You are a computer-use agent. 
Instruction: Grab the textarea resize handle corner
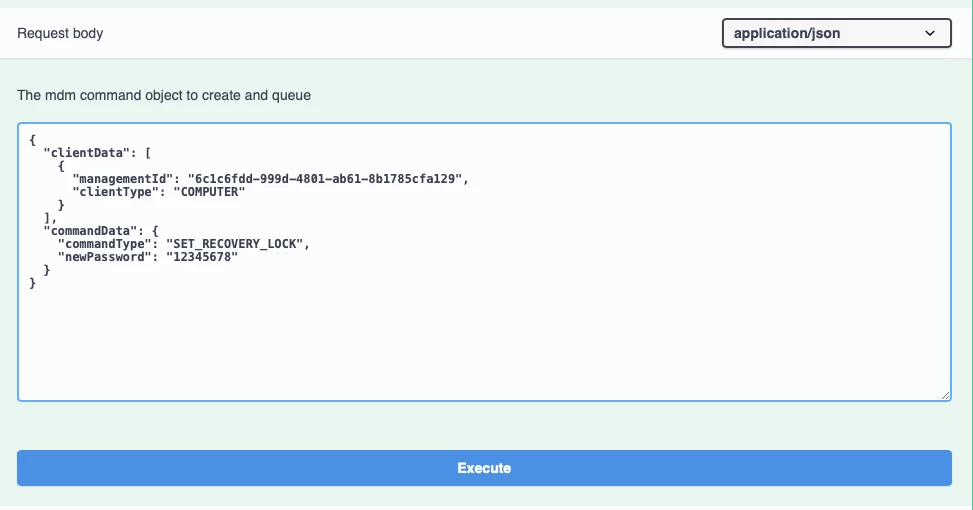[x=945, y=395]
